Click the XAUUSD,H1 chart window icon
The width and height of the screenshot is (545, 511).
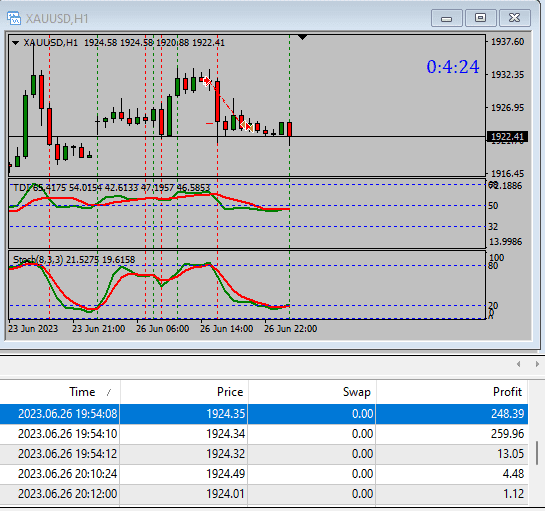coord(14,18)
